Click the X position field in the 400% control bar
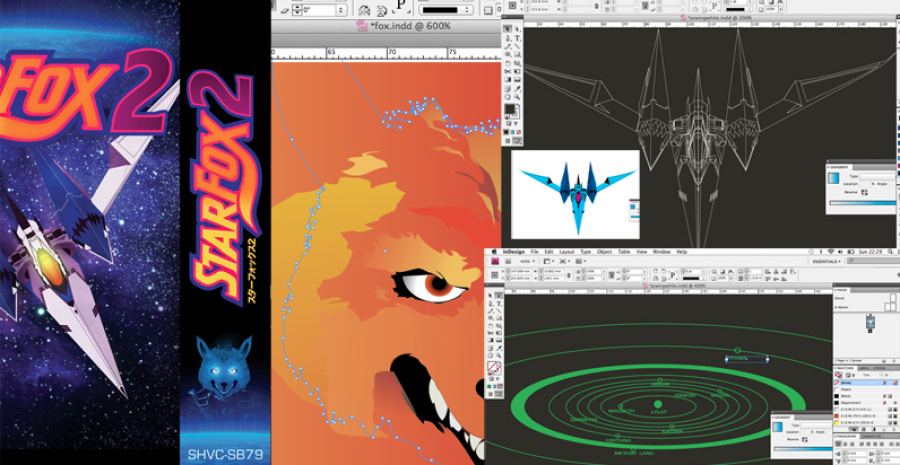 (520, 272)
